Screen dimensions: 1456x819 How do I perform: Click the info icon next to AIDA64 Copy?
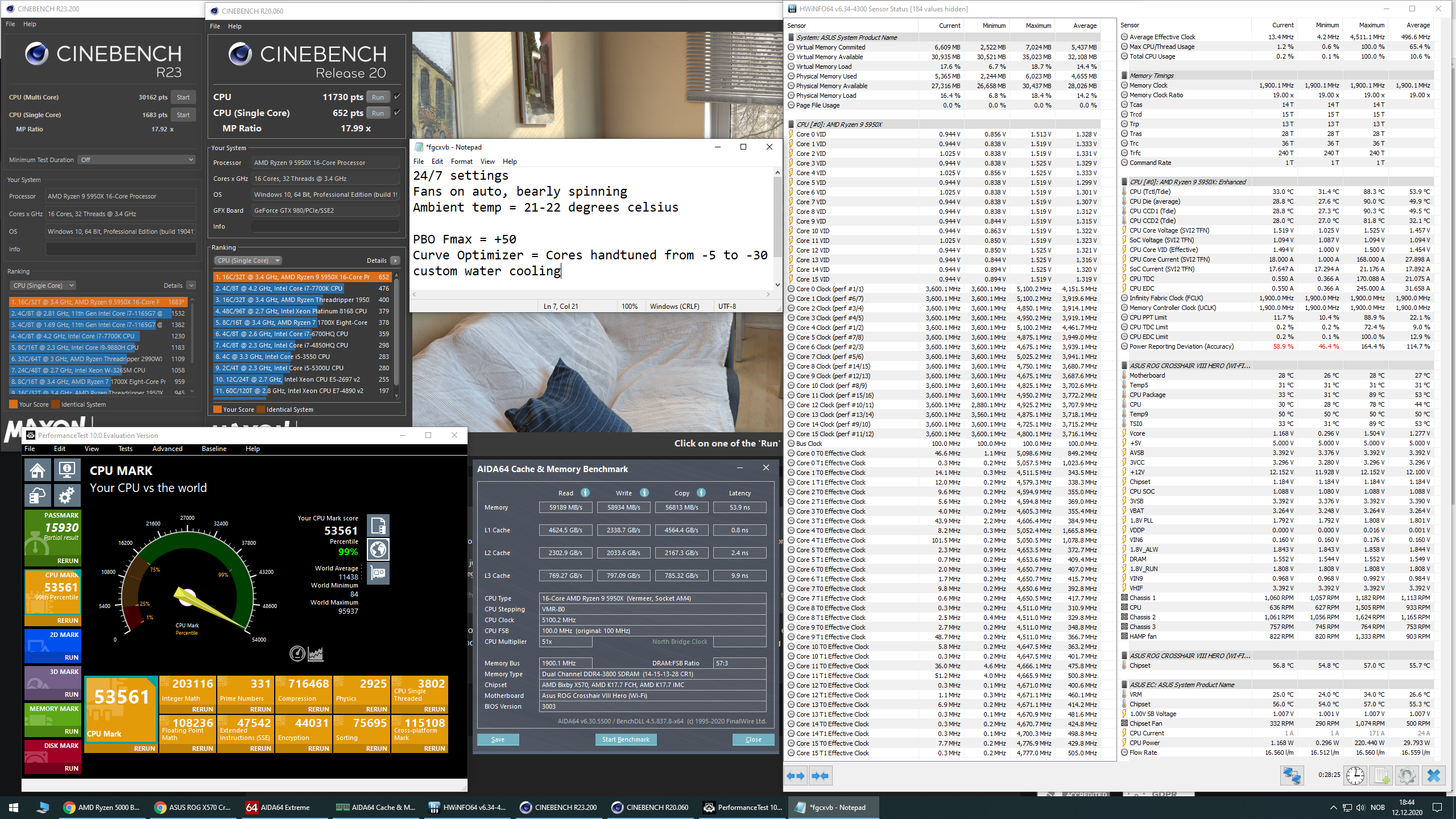pos(701,493)
